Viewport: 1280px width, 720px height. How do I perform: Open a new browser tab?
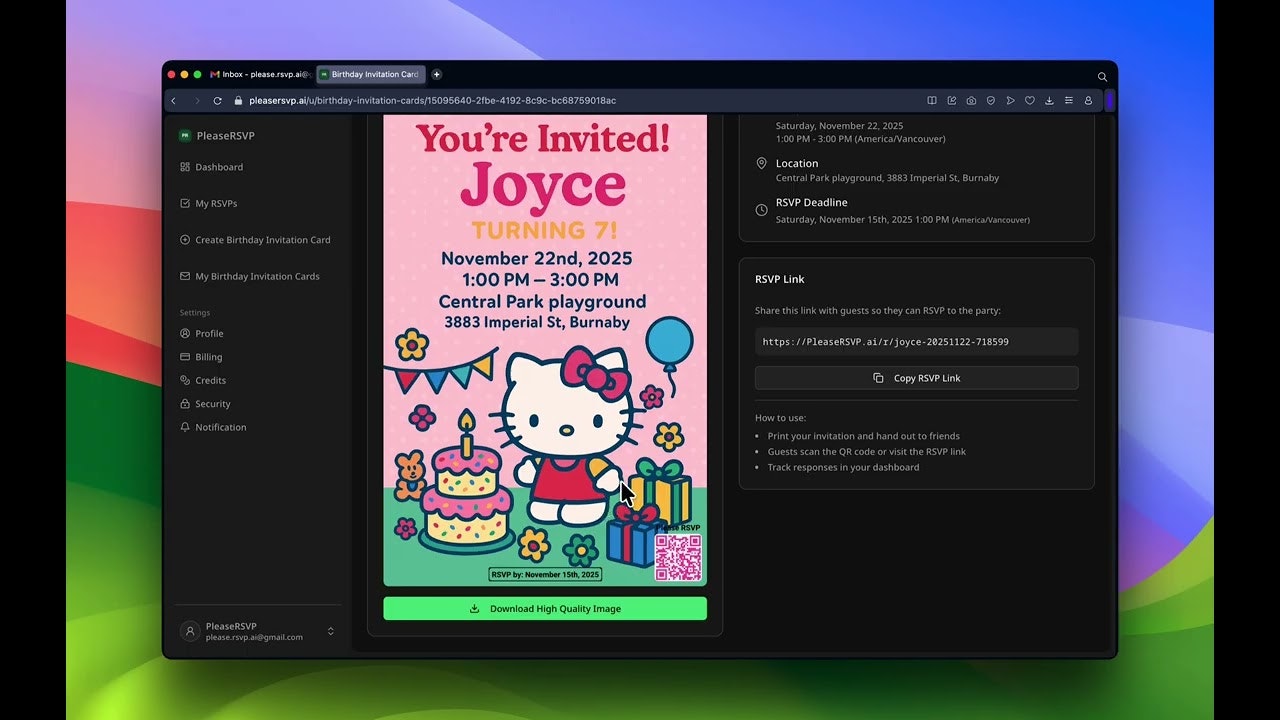point(436,75)
